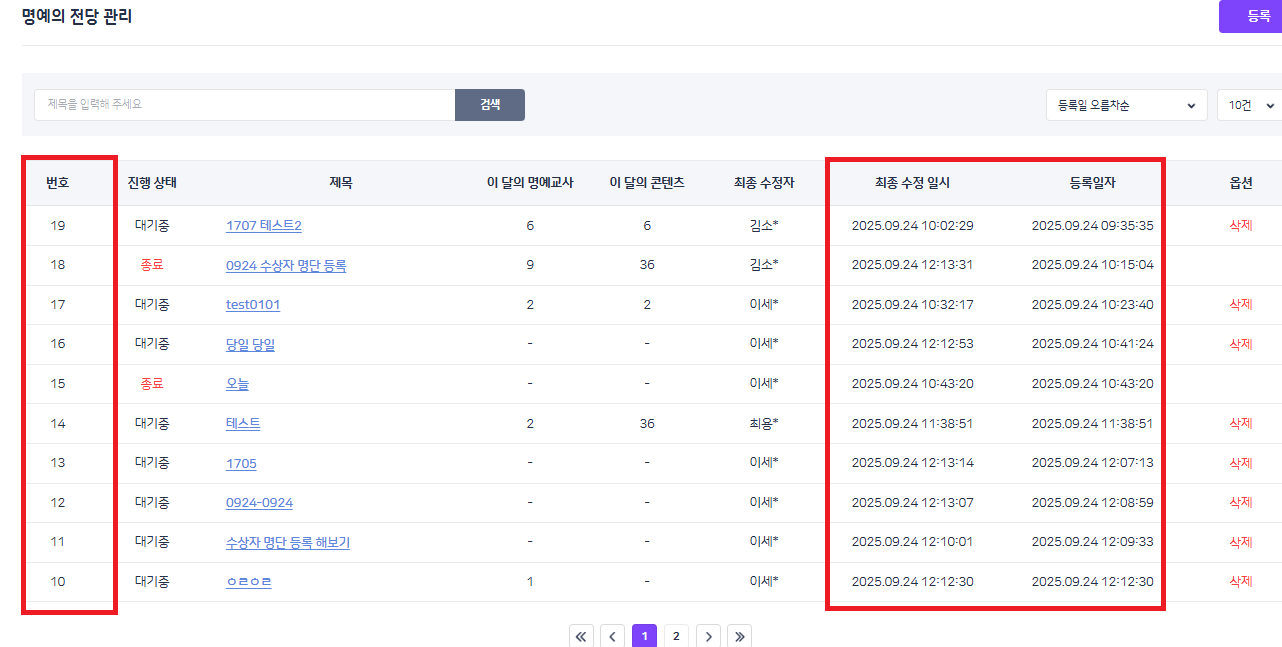Jump to last page using double-right arrow
1282x647 pixels.
(x=739, y=636)
